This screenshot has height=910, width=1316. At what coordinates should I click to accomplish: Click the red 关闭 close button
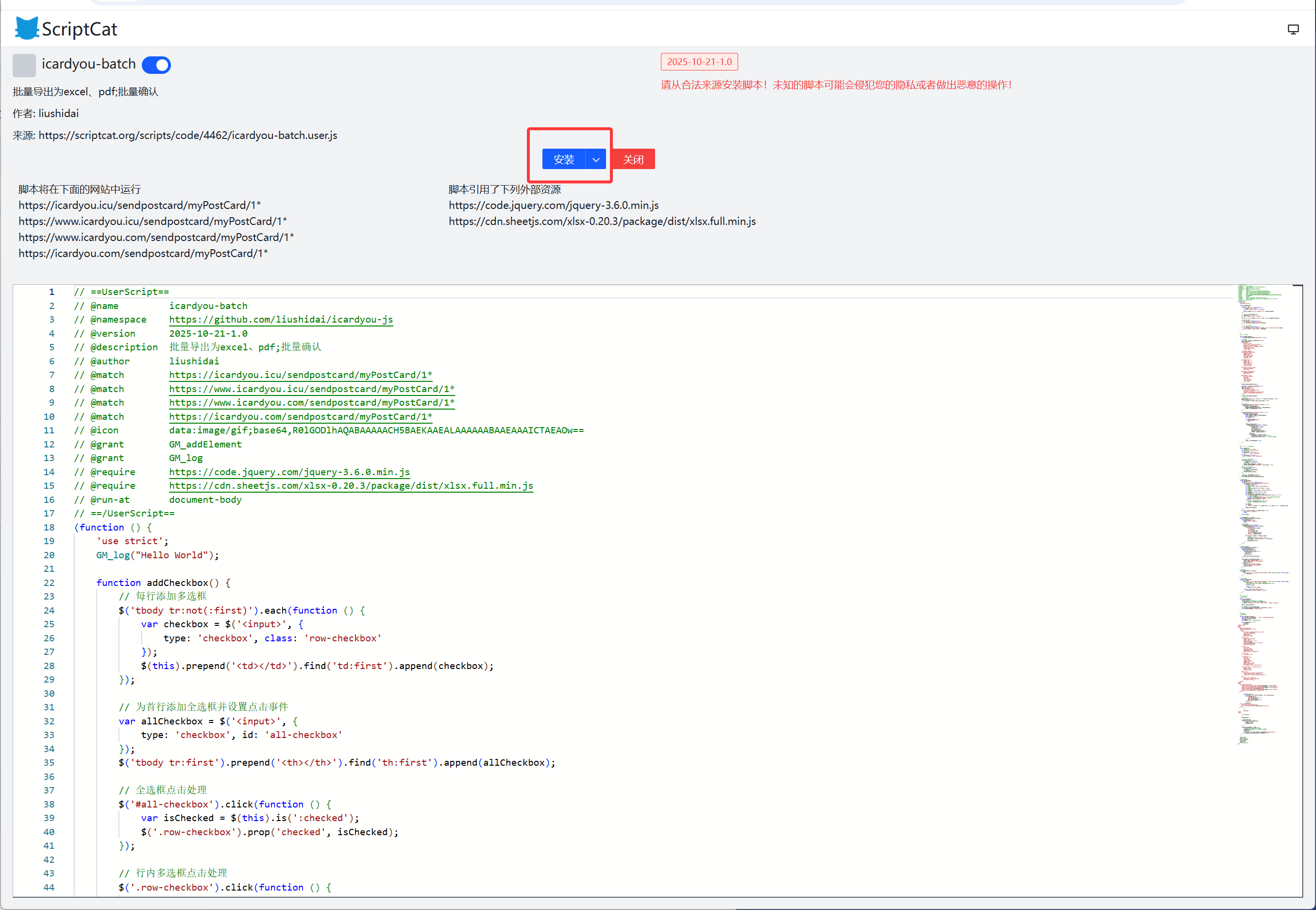pyautogui.click(x=633, y=160)
